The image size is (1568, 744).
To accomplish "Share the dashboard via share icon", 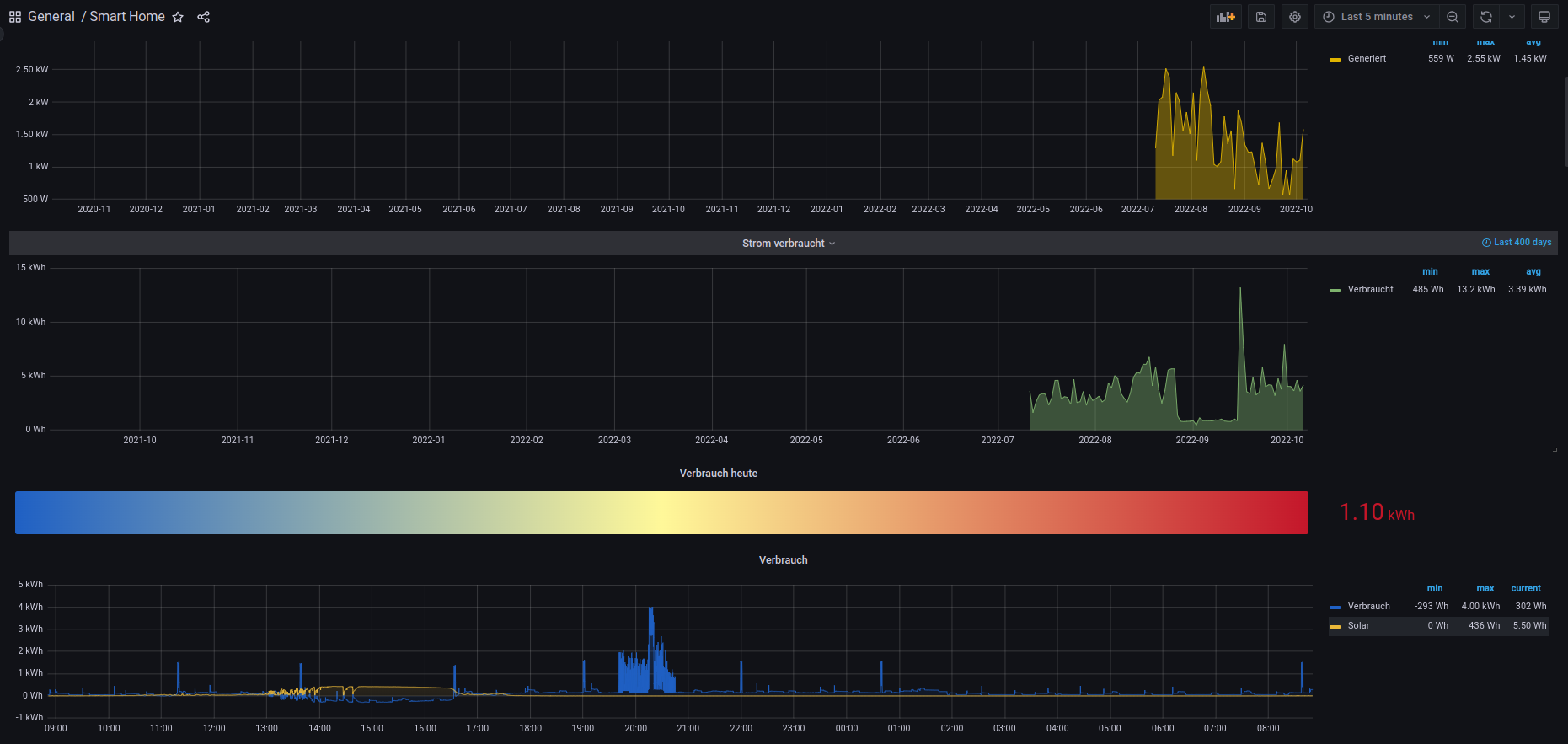I will [x=203, y=17].
